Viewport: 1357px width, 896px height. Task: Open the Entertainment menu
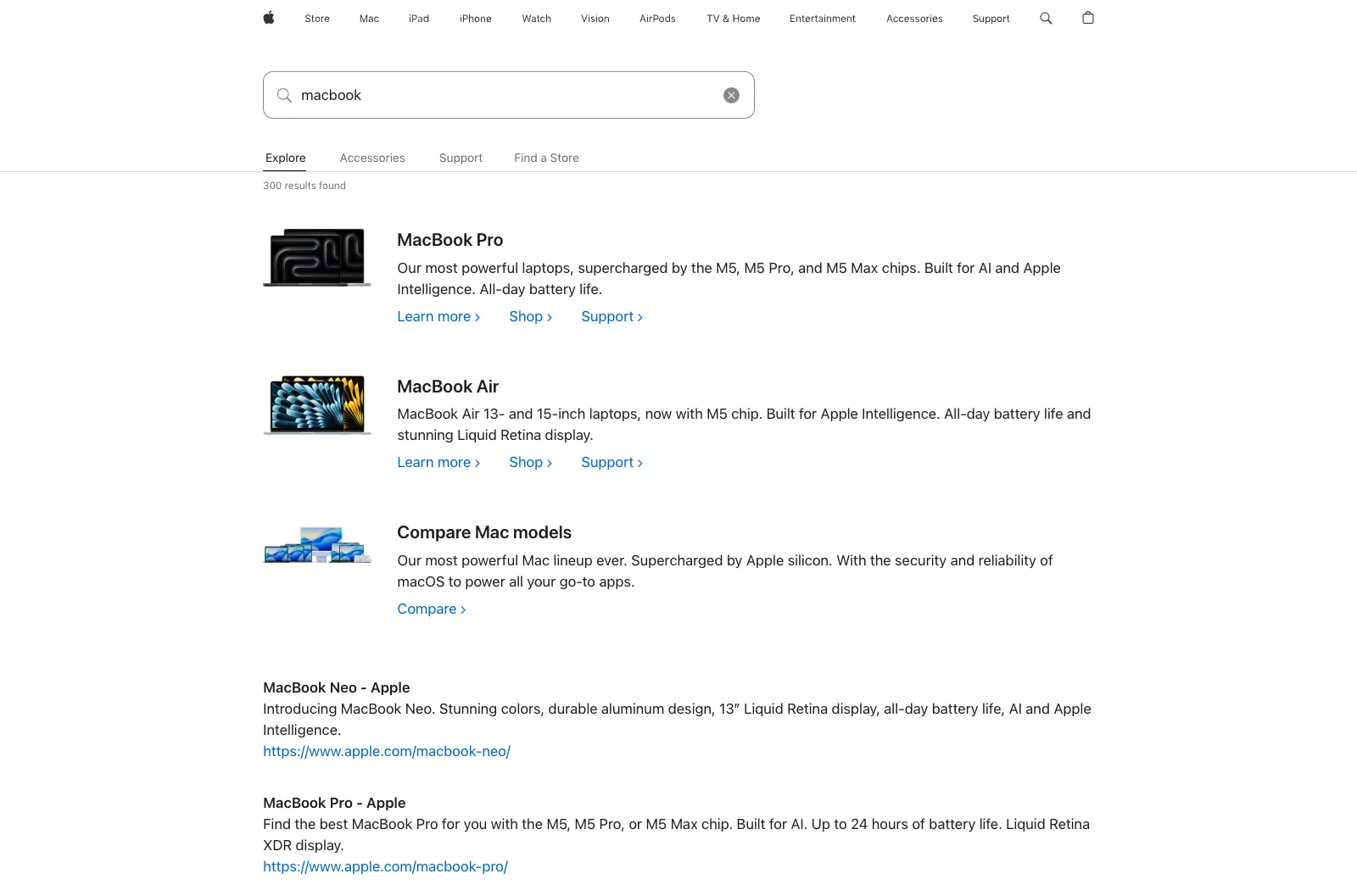[823, 19]
